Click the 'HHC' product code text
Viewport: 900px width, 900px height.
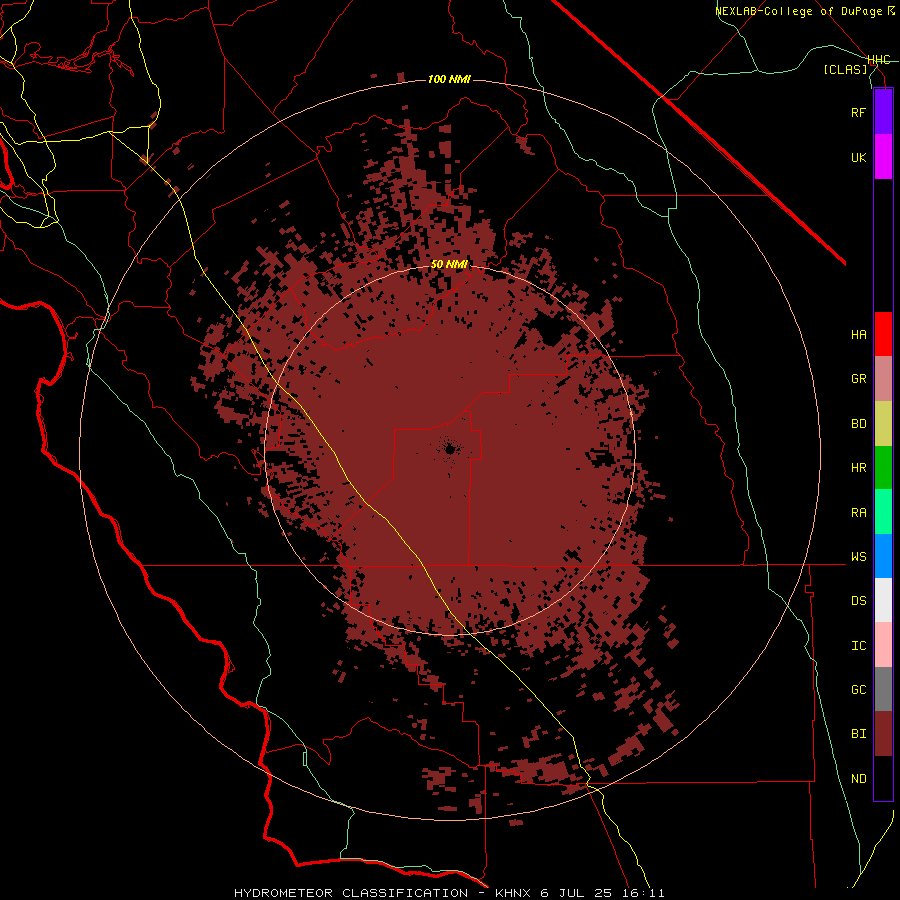click(x=879, y=60)
